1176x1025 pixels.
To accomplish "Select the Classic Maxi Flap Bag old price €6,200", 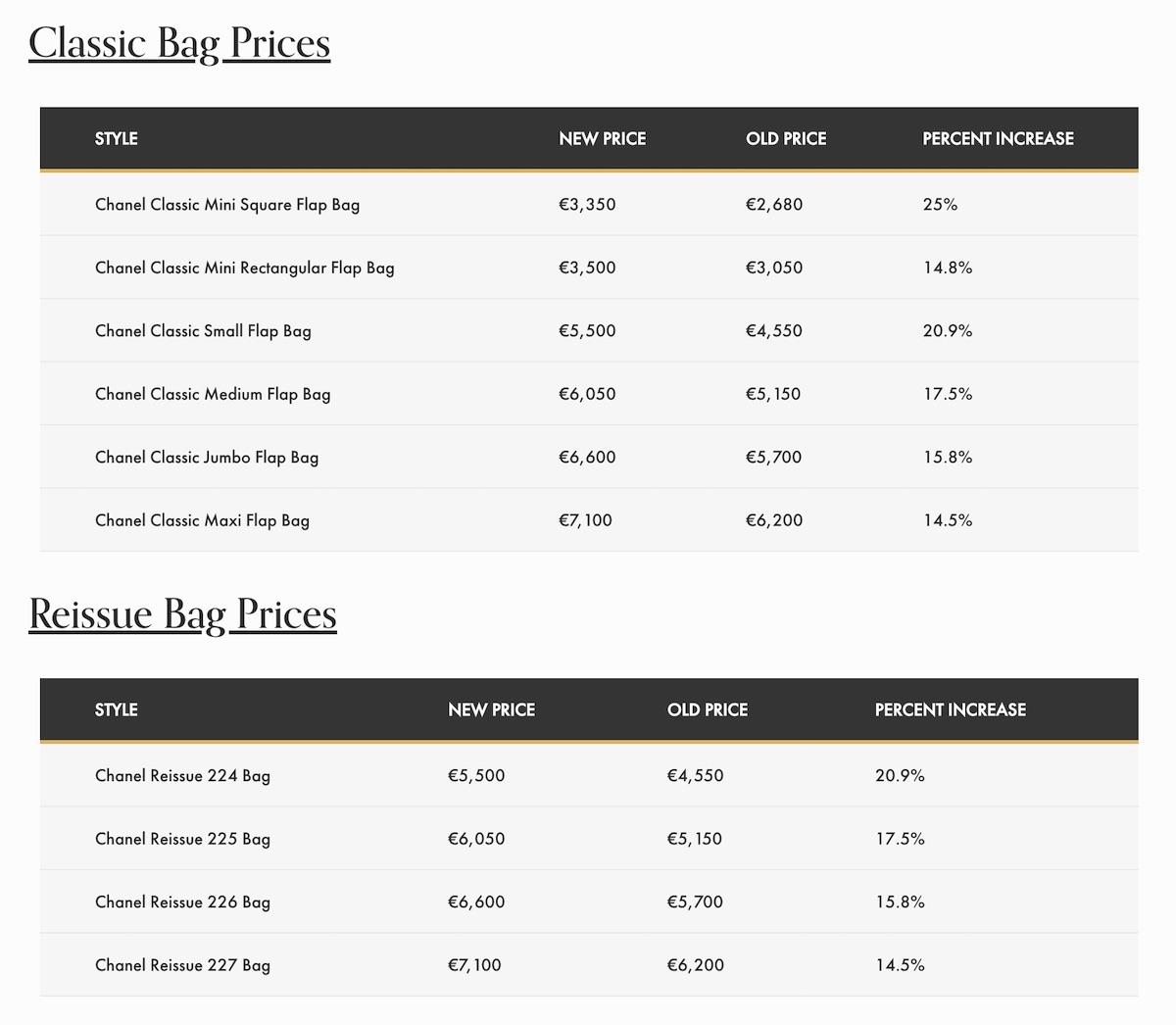I will [774, 521].
